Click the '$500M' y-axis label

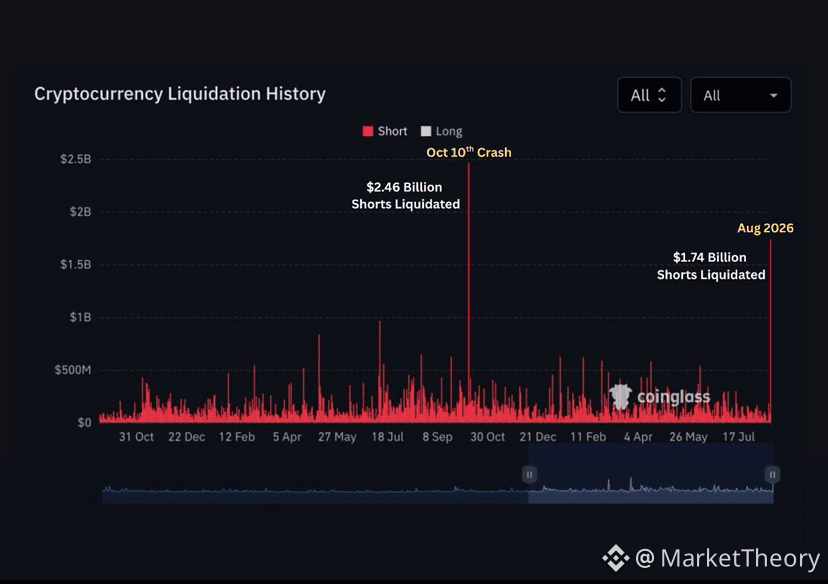point(73,370)
